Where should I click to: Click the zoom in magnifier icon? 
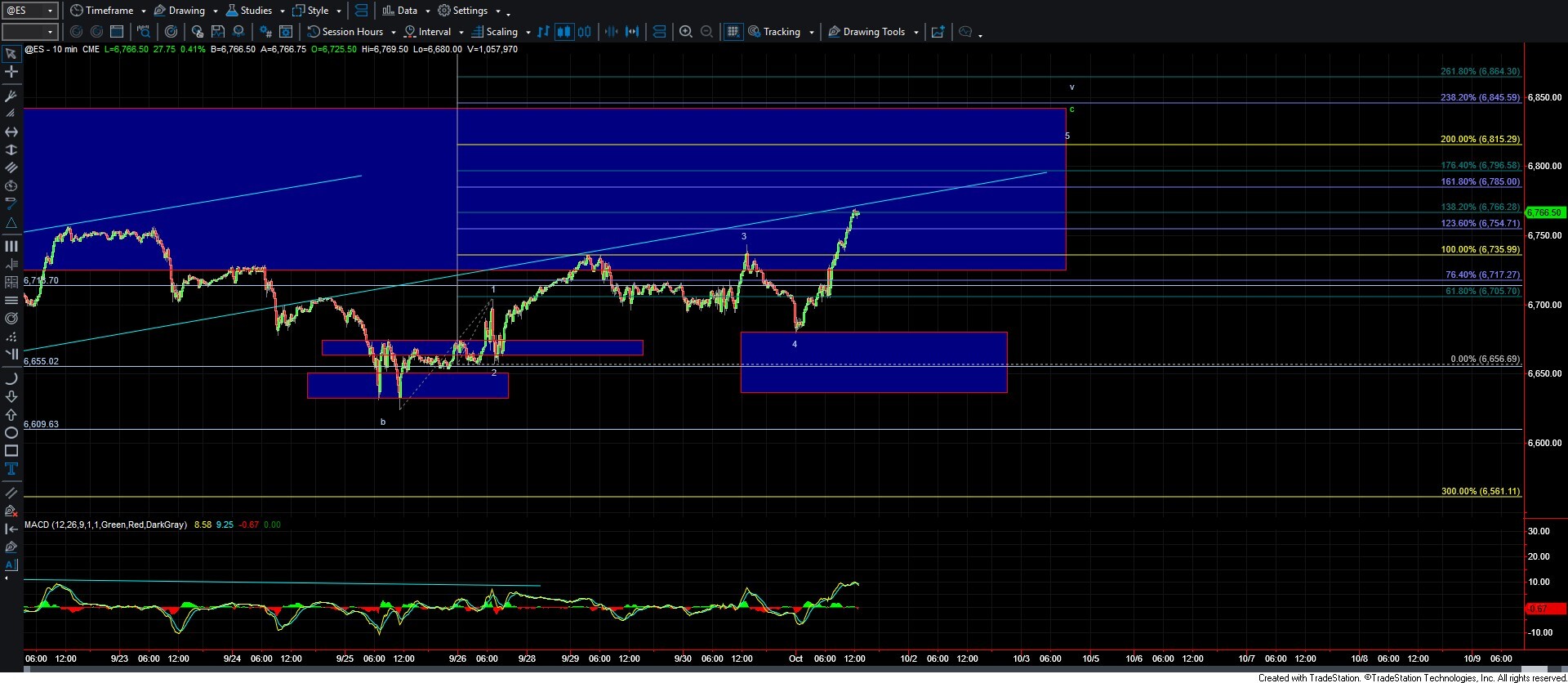686,32
